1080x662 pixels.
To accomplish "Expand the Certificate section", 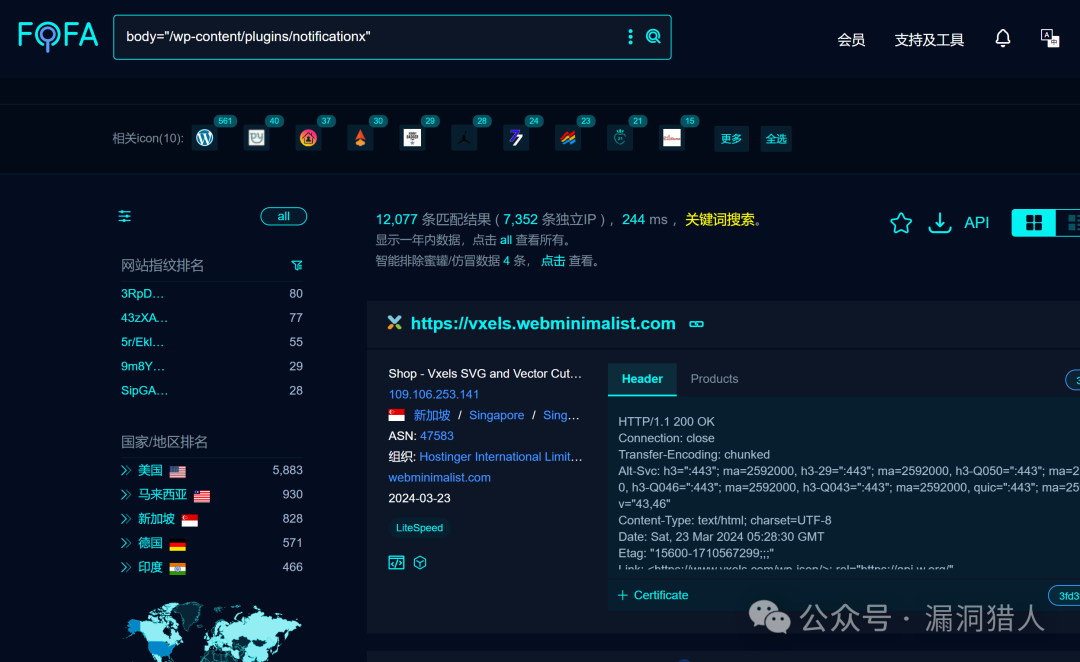I will click(x=653, y=595).
